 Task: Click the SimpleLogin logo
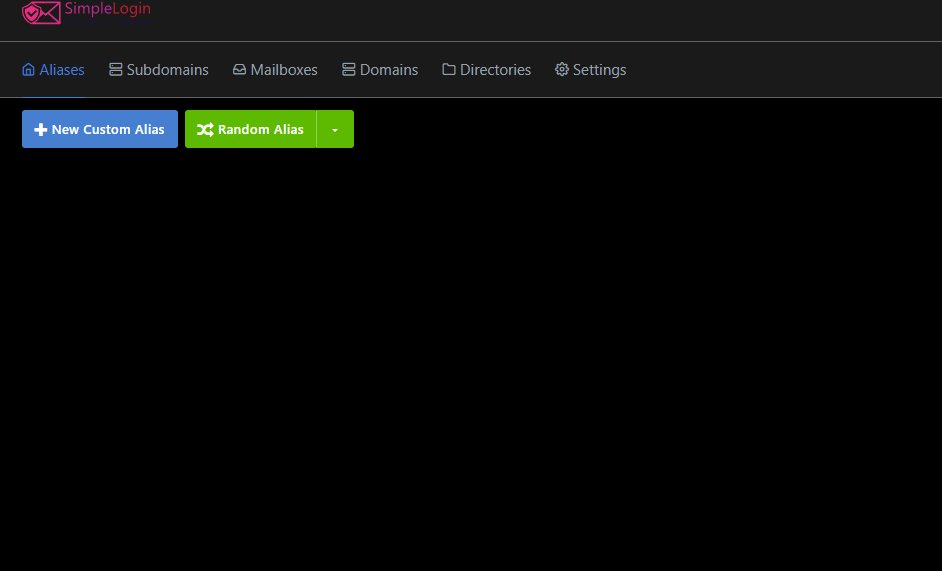coord(86,11)
